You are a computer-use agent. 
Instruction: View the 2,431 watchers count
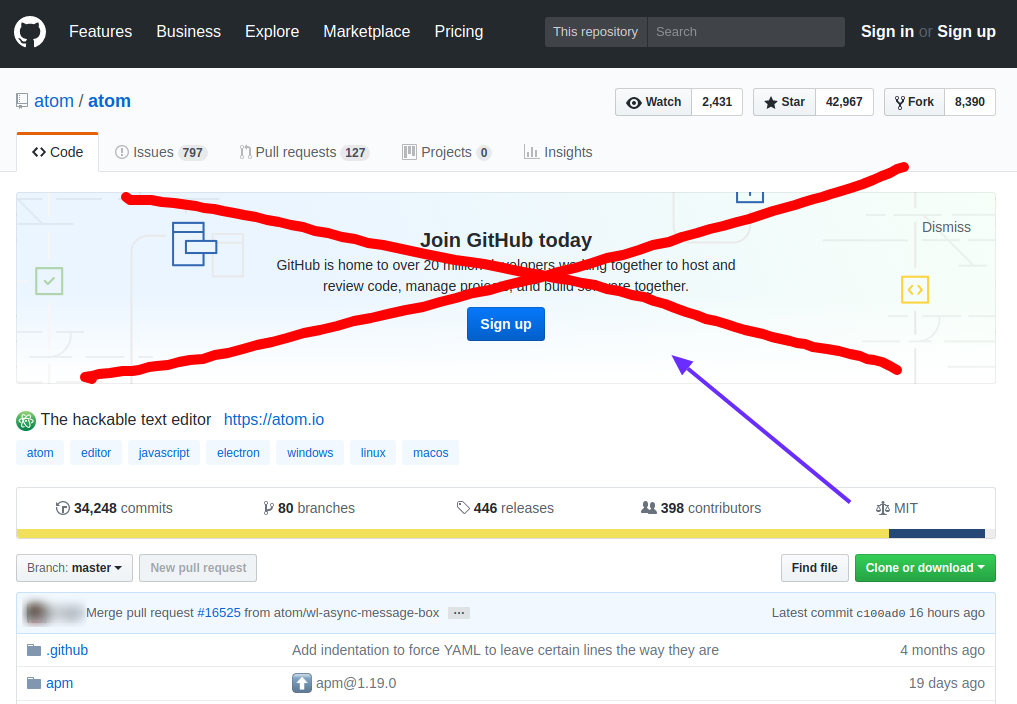[x=717, y=102]
